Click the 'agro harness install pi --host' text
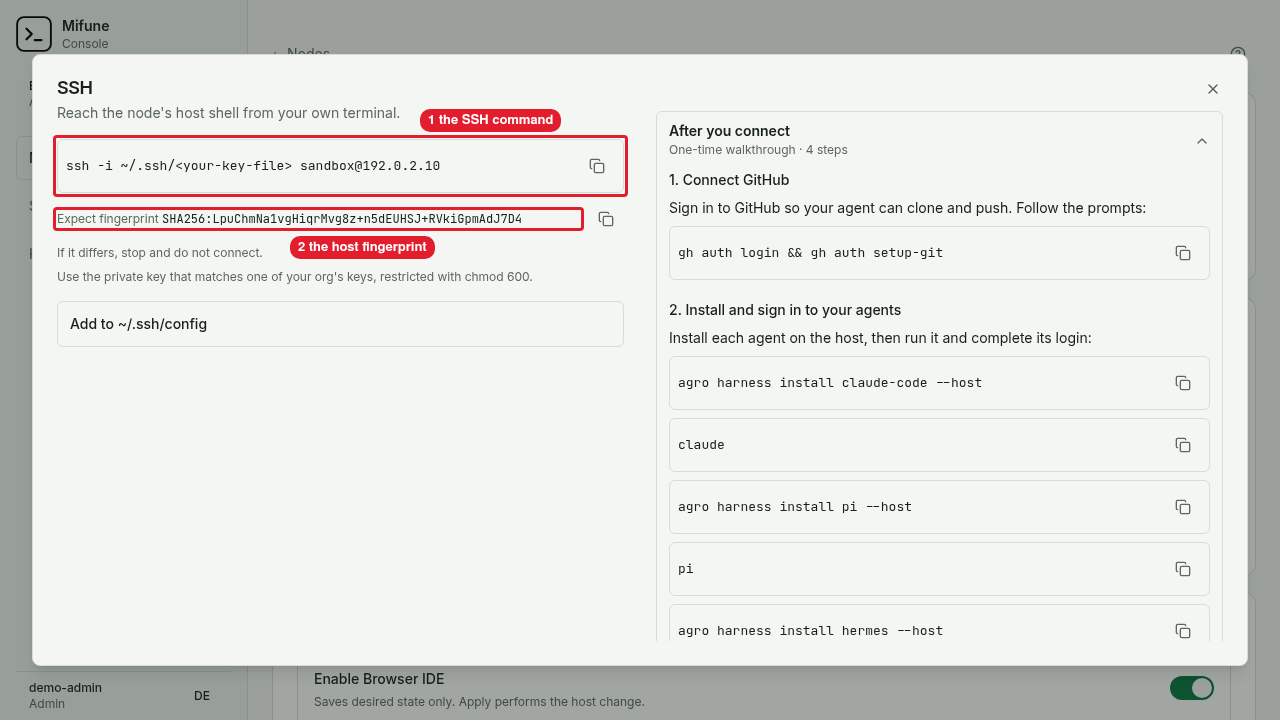 (x=795, y=507)
